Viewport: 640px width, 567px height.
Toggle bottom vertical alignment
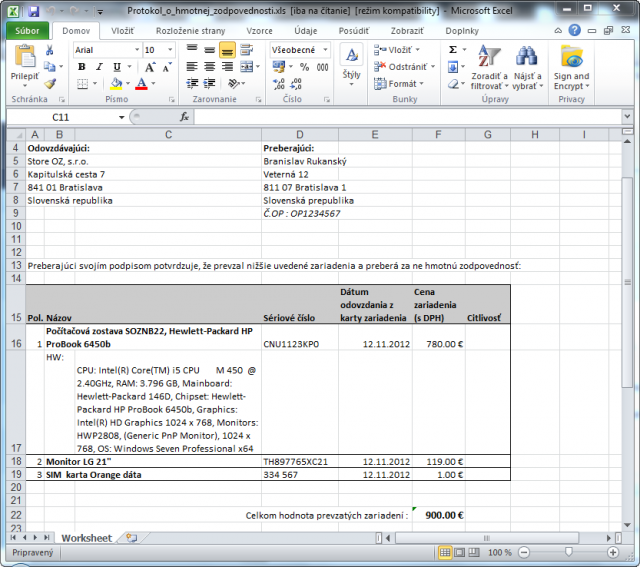coord(227,50)
